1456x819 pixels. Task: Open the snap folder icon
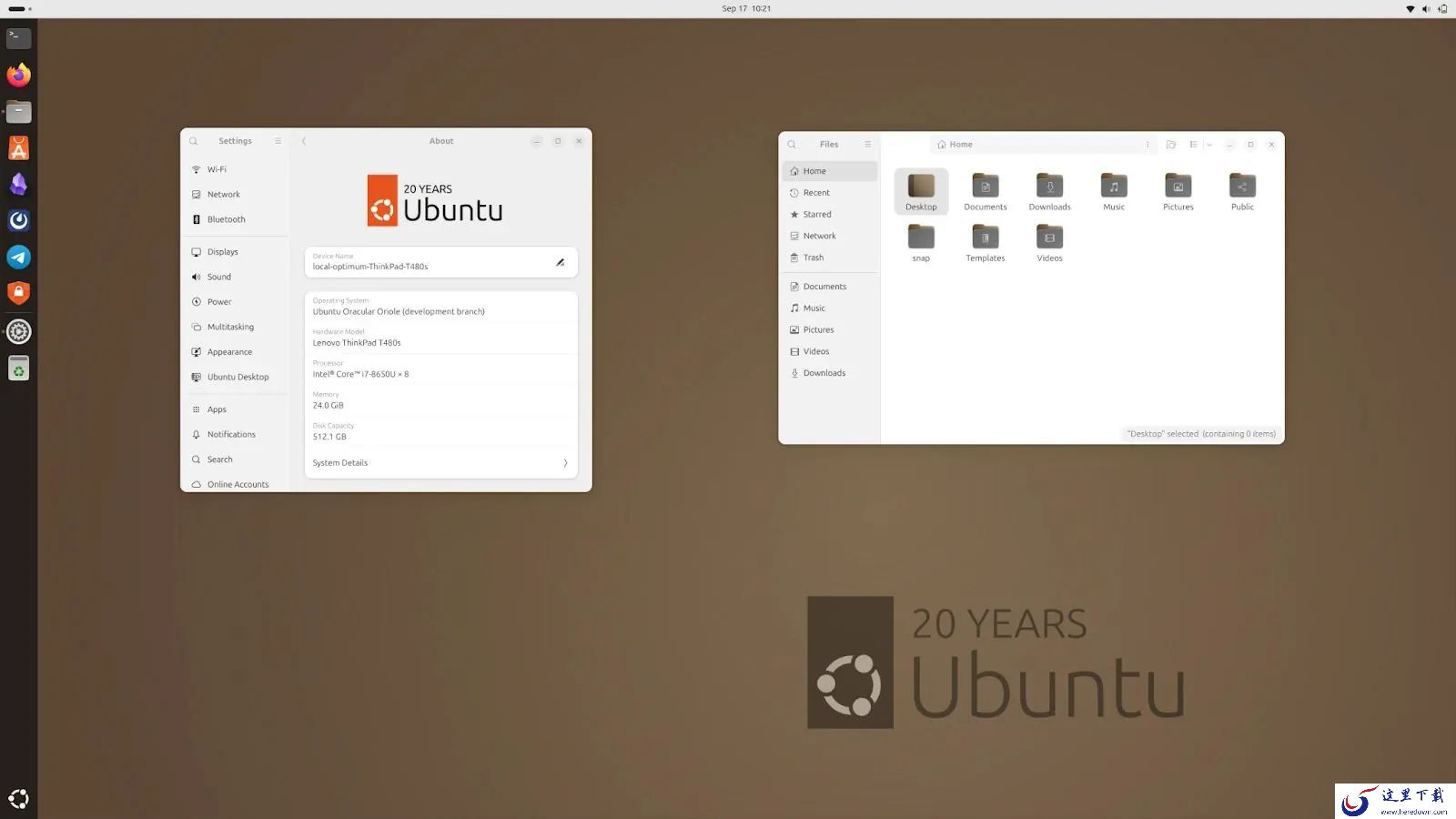coord(921,243)
